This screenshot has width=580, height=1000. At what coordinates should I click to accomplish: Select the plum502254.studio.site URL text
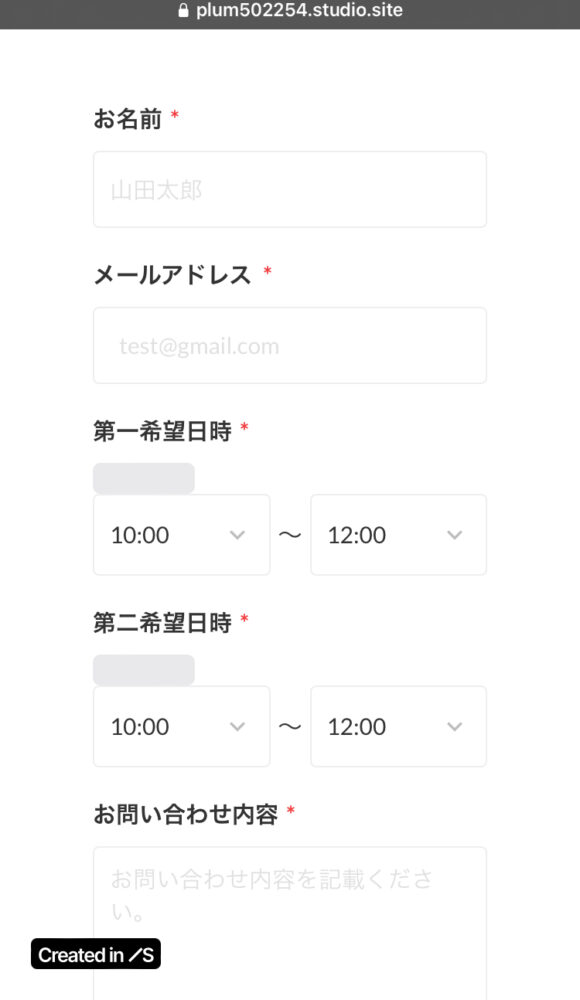299,11
